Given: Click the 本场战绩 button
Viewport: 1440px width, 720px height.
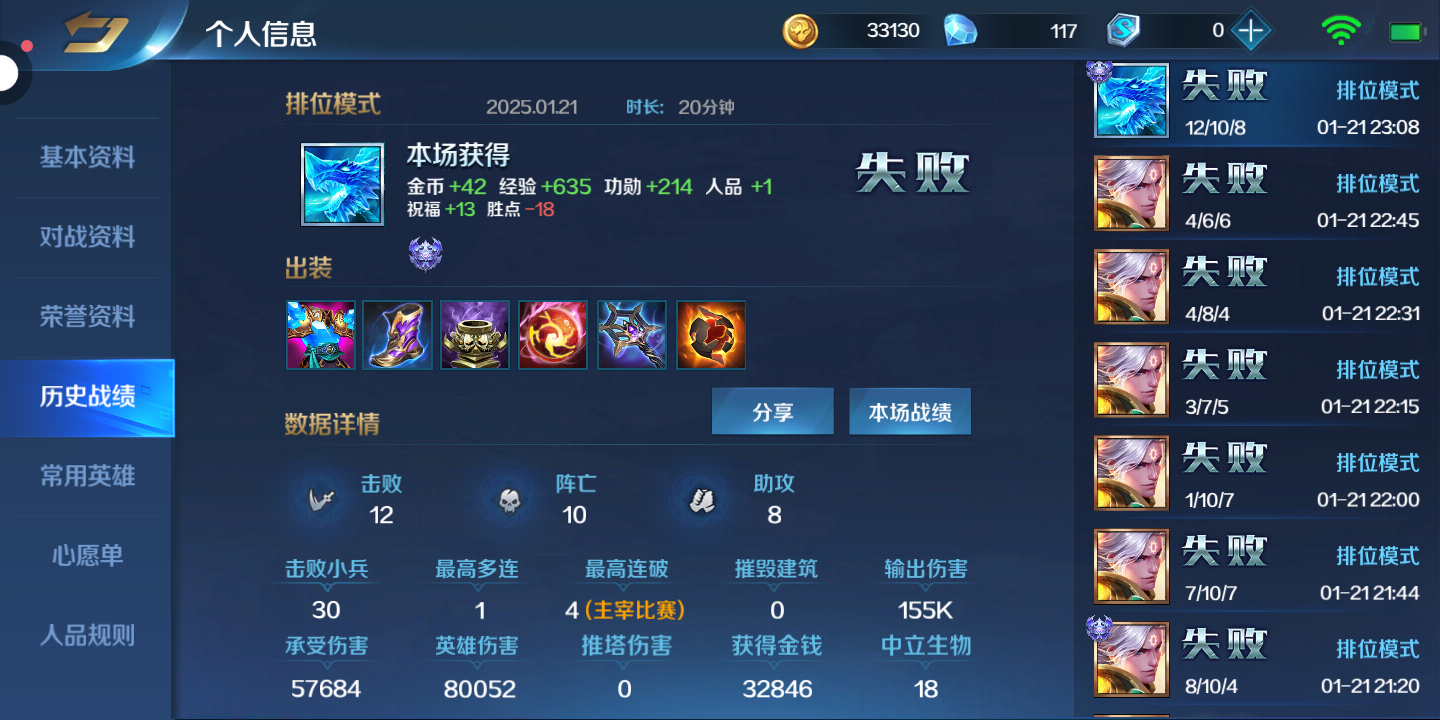Looking at the screenshot, I should point(910,412).
